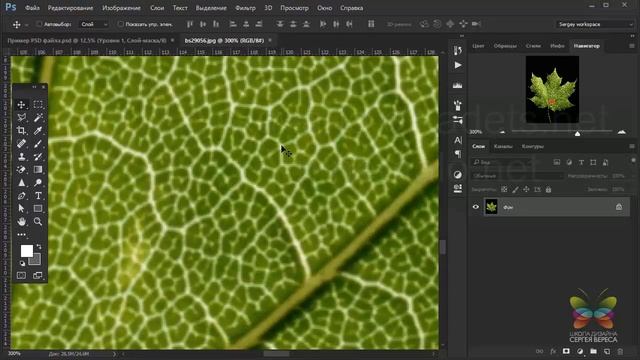
Task: Open the Character panel icon
Action: click(x=458, y=140)
